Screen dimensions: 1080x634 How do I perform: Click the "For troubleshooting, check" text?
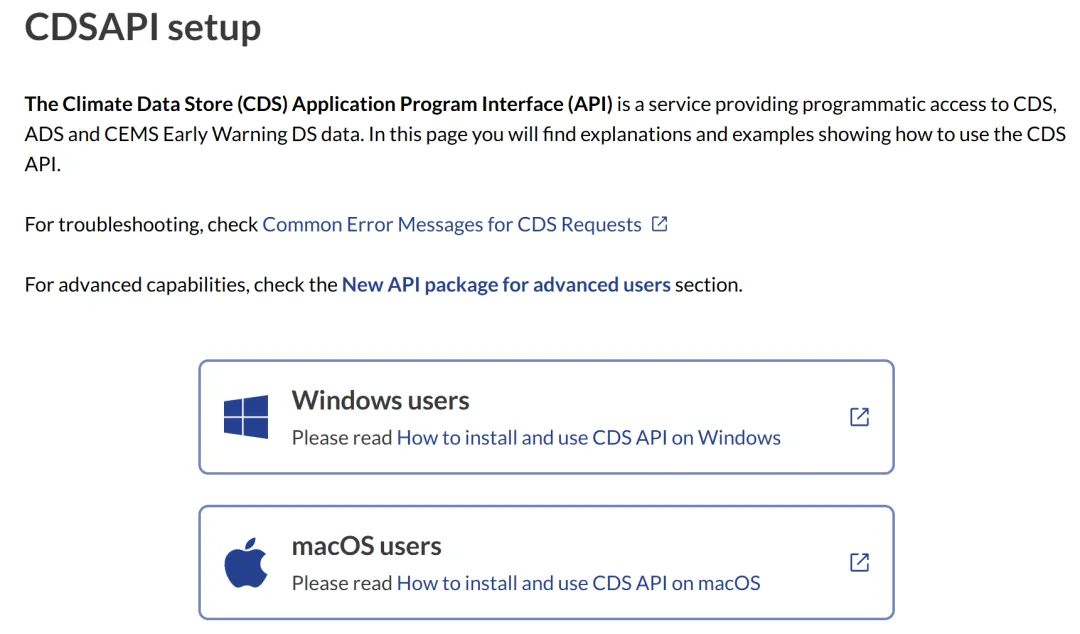(141, 225)
